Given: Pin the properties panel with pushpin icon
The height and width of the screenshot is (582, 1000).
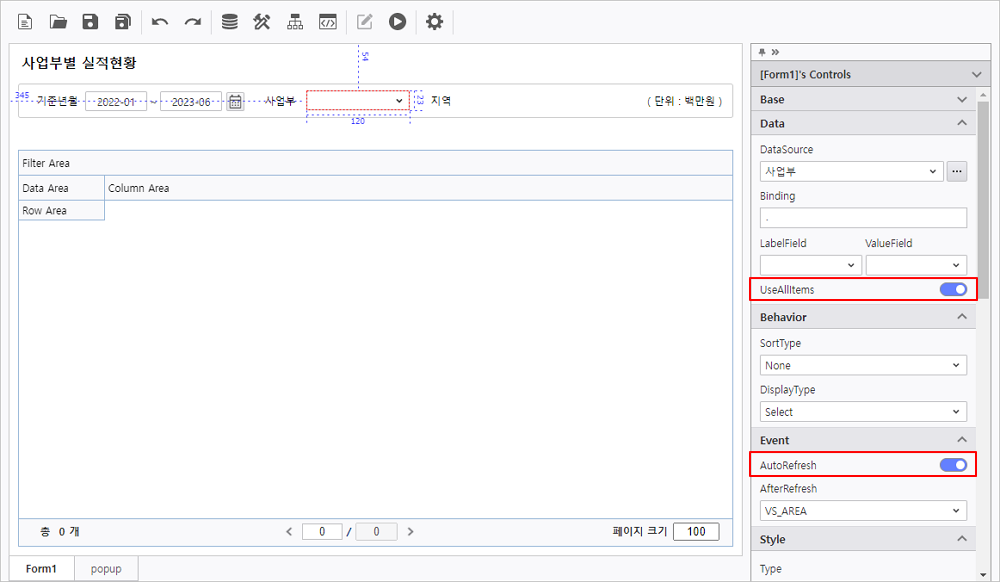Looking at the screenshot, I should [762, 52].
